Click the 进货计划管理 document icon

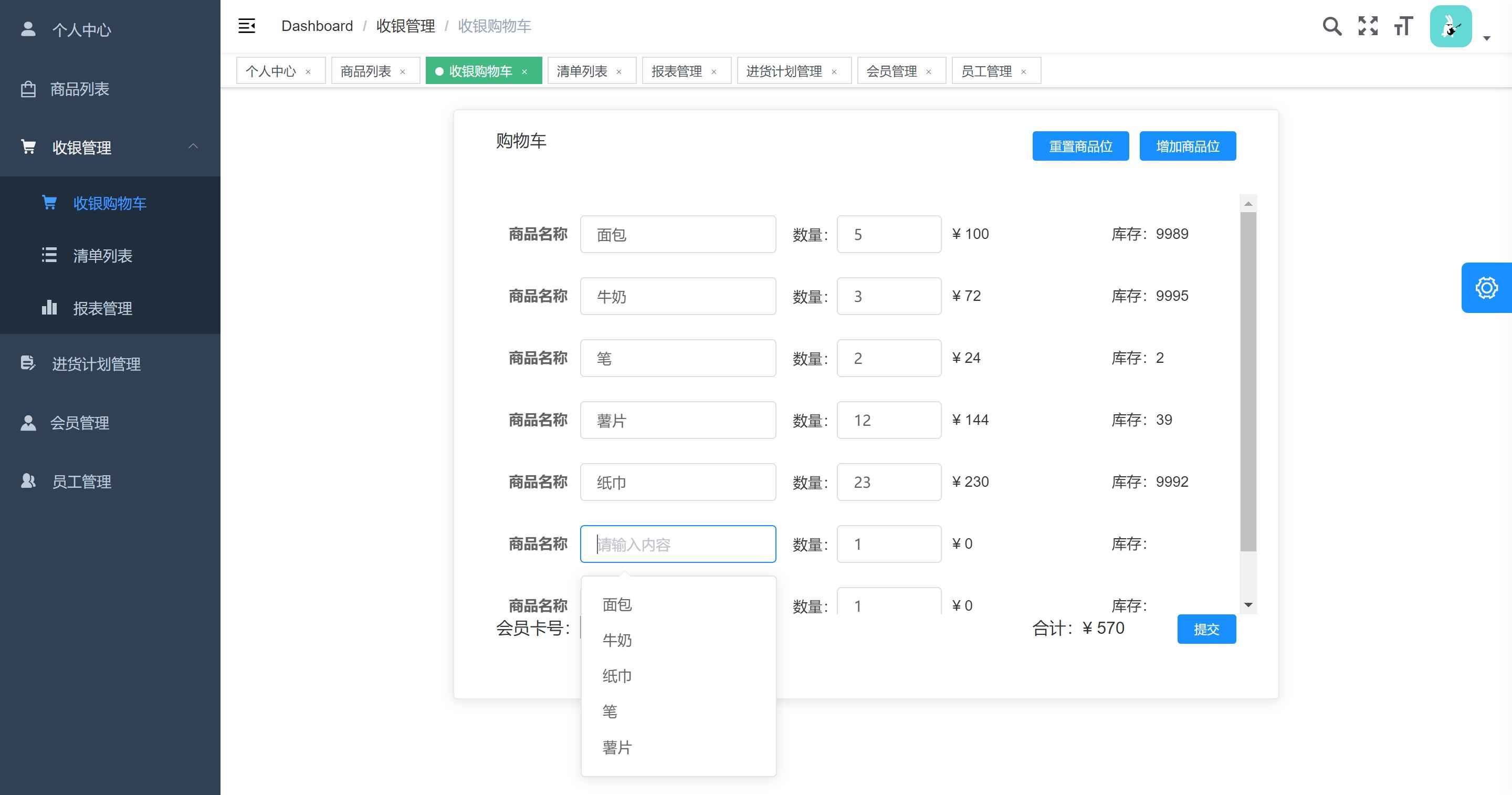pos(28,363)
